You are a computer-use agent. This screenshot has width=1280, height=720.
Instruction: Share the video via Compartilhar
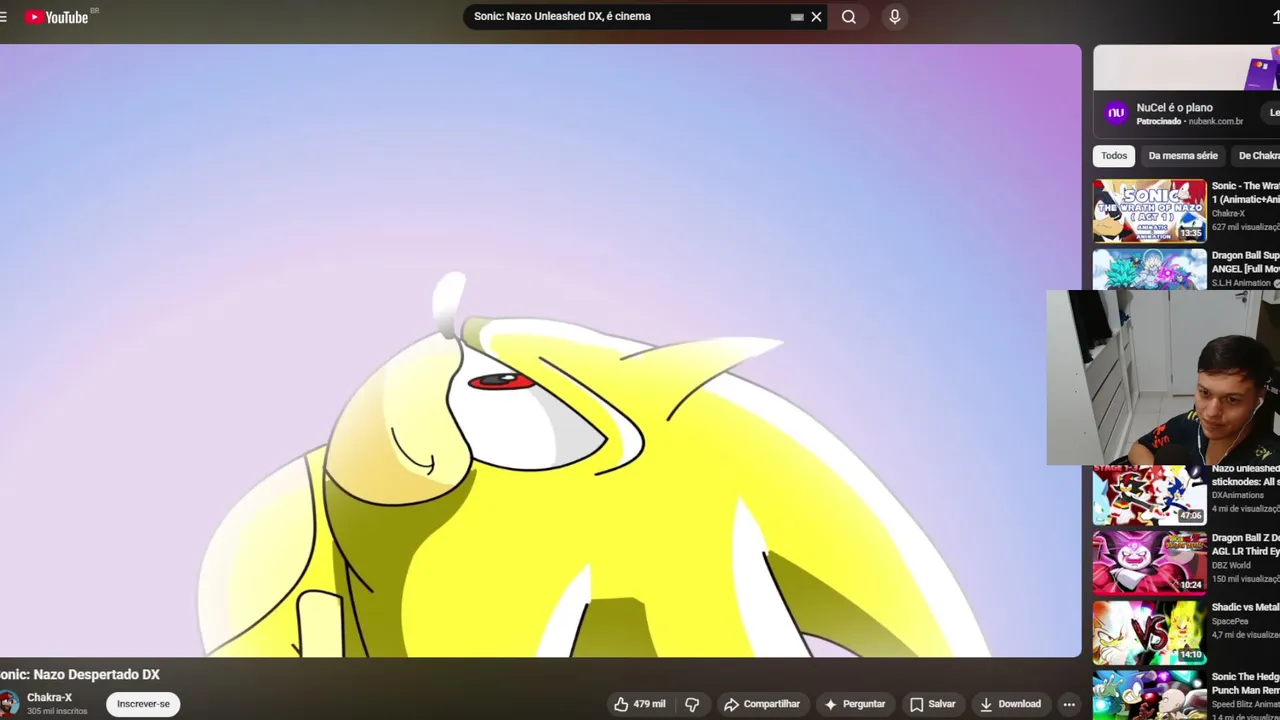click(762, 704)
